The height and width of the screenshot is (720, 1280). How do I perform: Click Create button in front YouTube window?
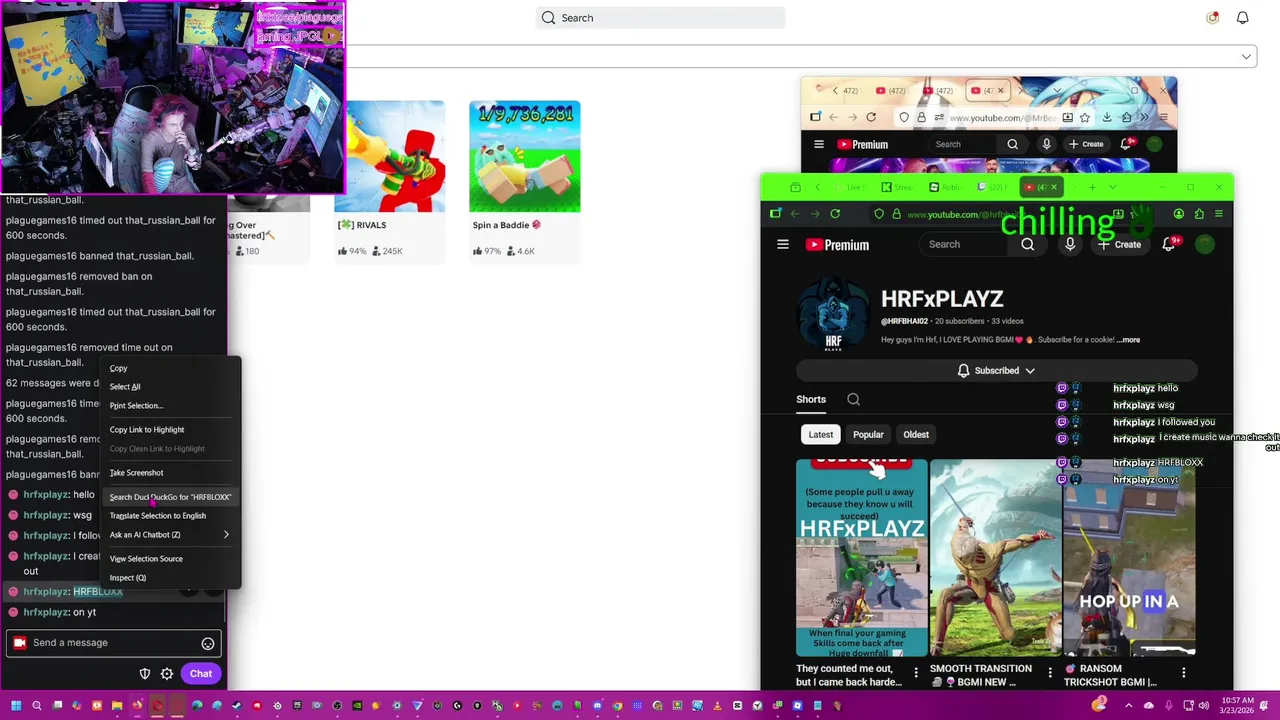tap(1119, 245)
